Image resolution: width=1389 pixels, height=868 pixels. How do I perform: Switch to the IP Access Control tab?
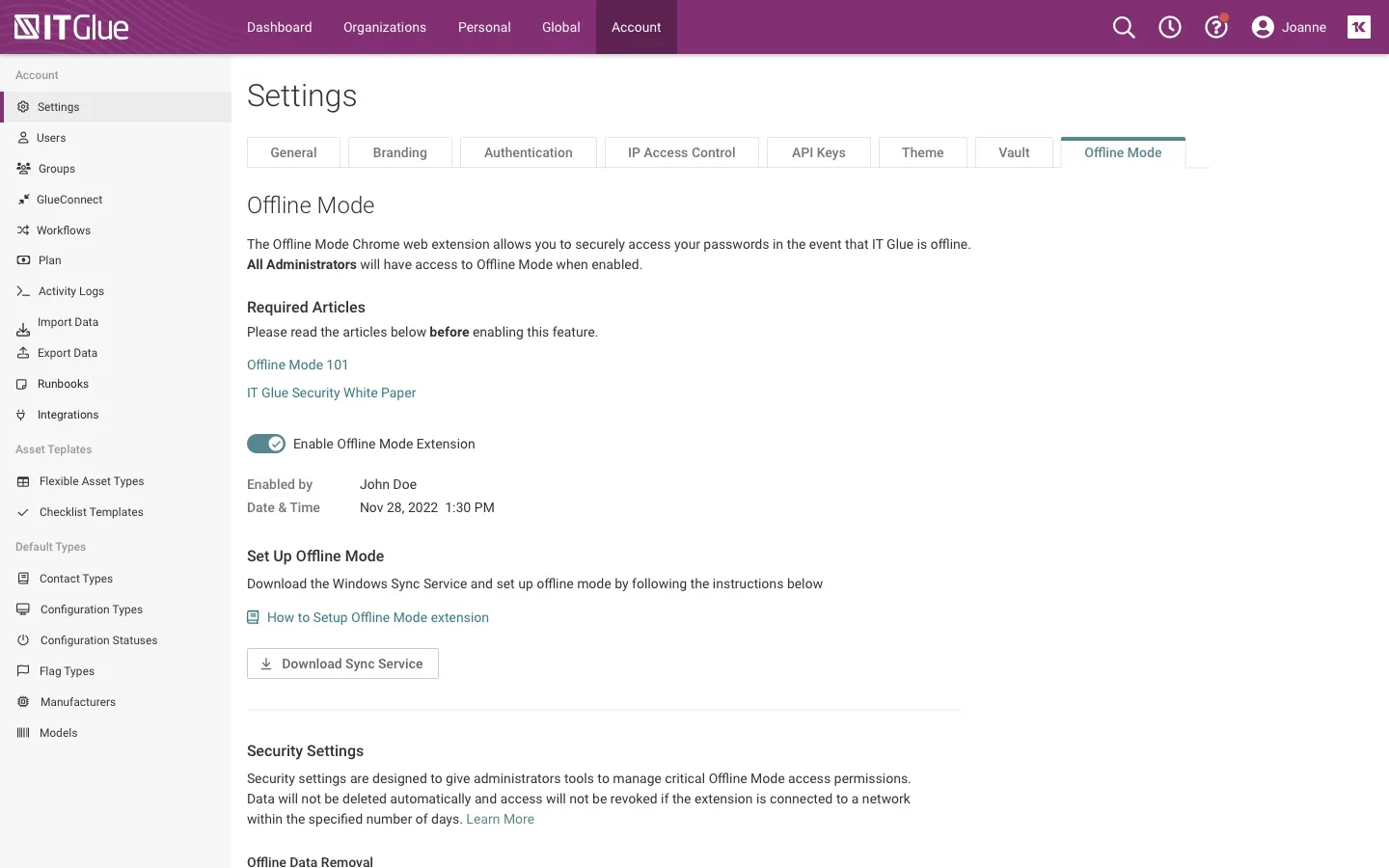(x=681, y=152)
